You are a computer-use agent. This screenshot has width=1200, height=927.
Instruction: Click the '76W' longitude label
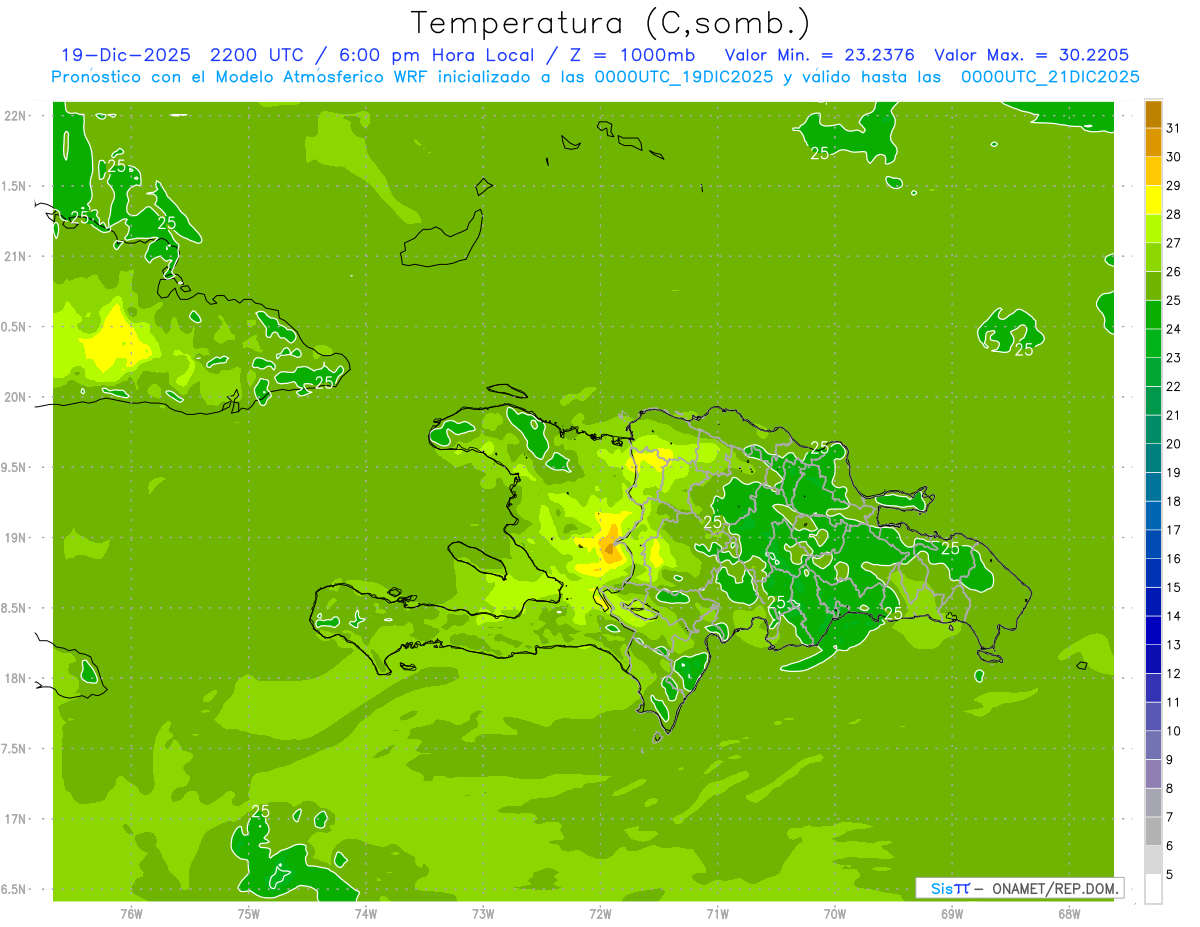tap(131, 913)
